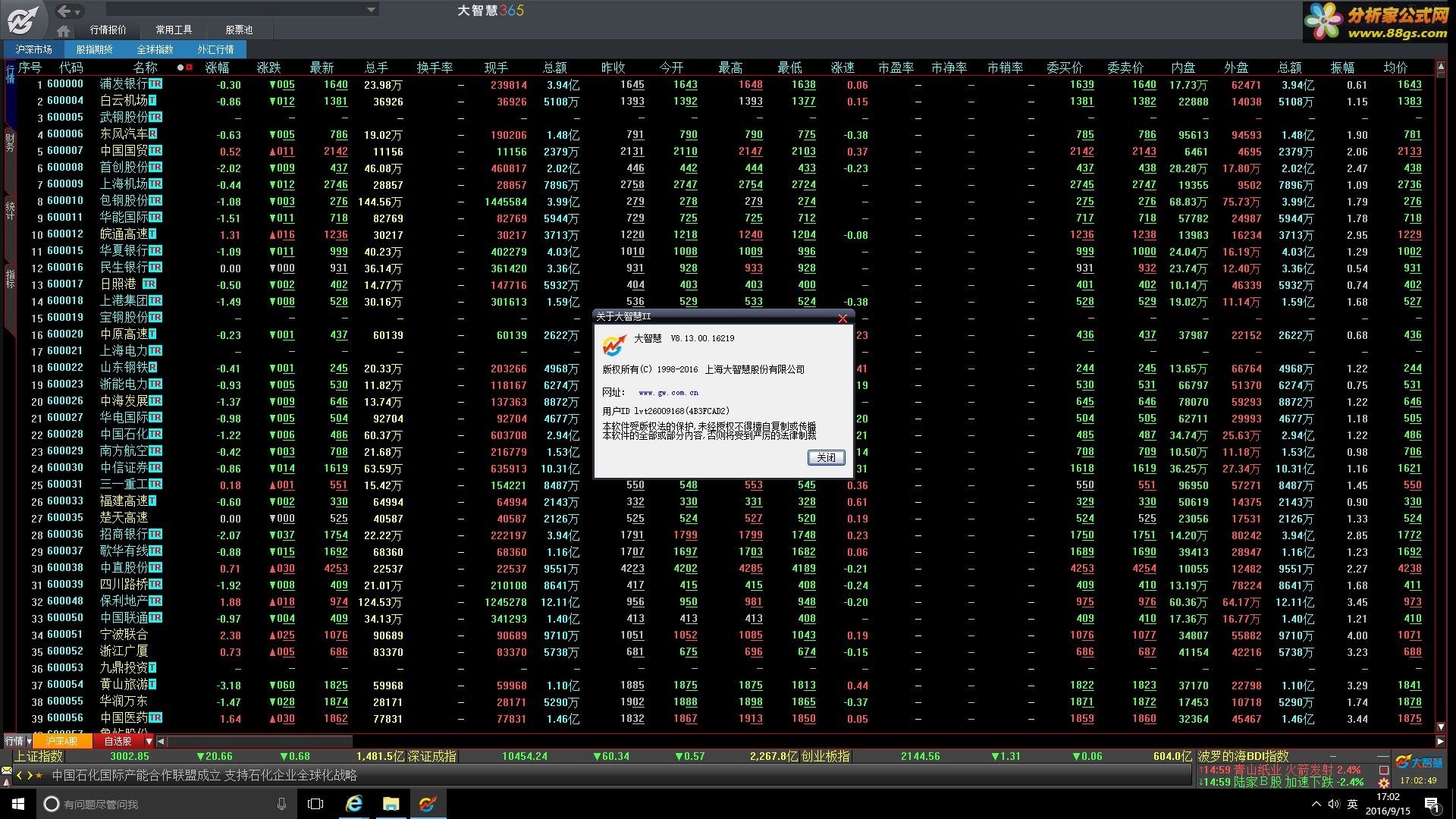Switch to the 外汇行情 tab
Image resolution: width=1456 pixels, height=819 pixels.
(215, 49)
